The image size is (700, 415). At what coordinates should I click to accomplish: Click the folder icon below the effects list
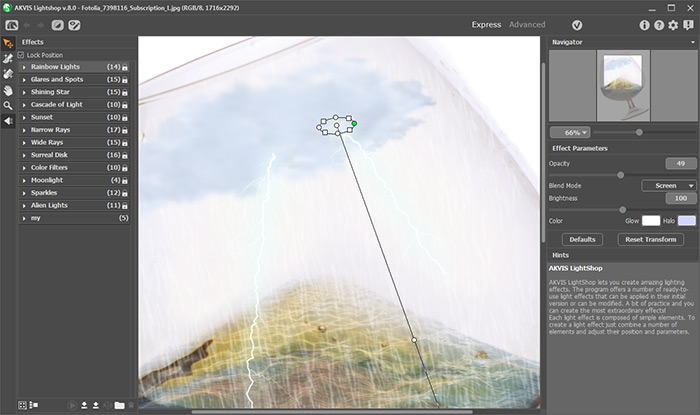point(119,405)
